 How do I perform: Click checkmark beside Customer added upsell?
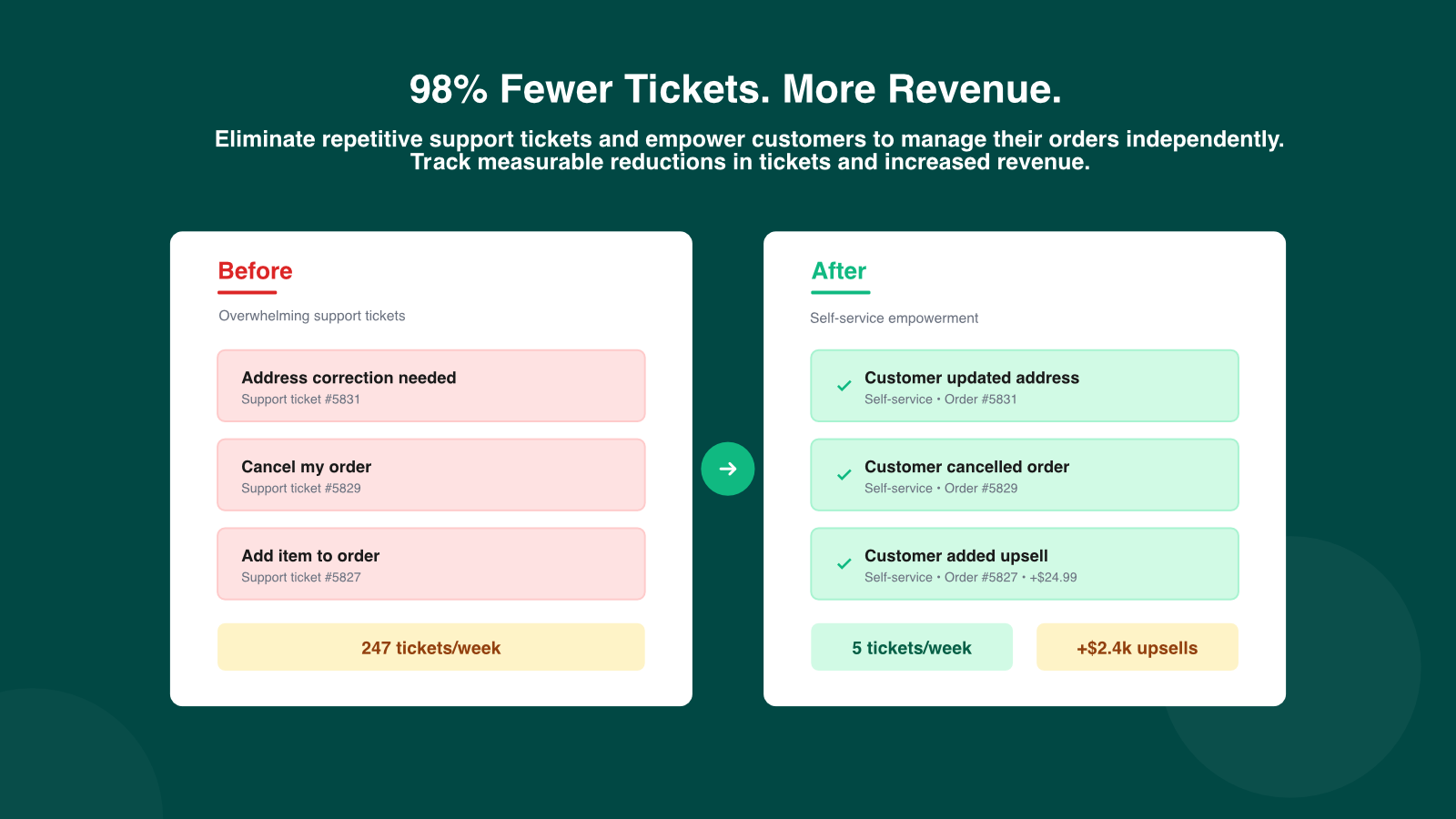(844, 564)
